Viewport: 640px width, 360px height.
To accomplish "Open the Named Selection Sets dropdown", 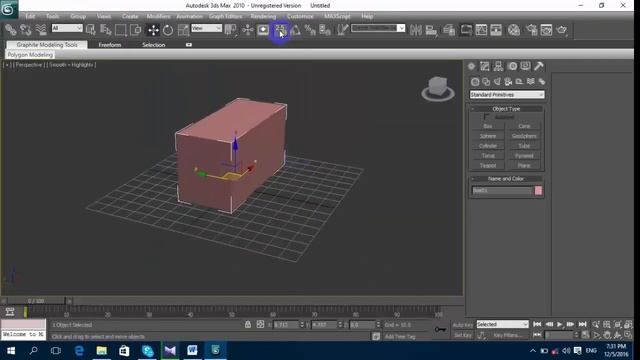I will (401, 28).
